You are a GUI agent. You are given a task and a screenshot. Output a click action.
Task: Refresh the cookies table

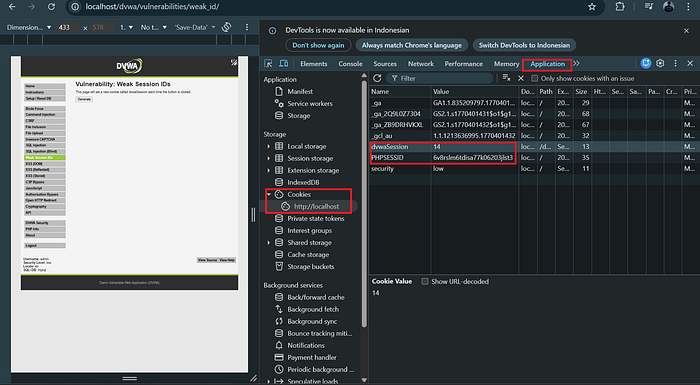tap(377, 78)
